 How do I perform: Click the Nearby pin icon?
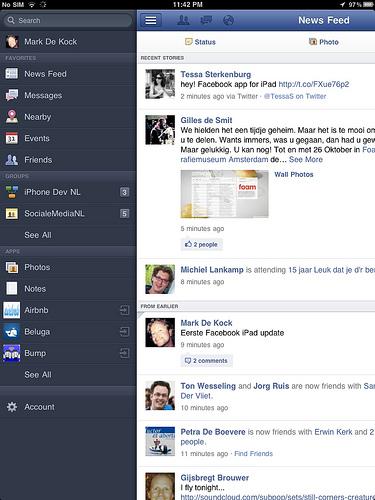pos(12,117)
